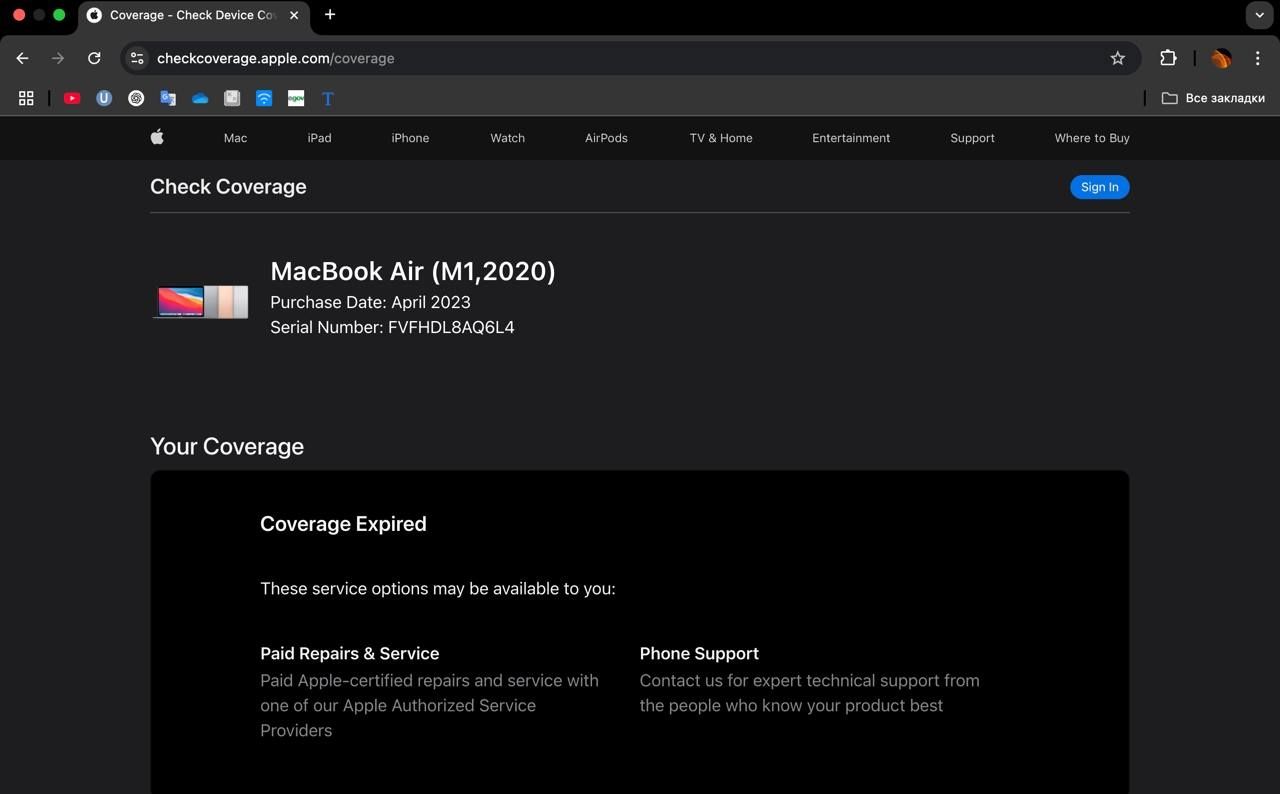Screen dimensions: 1280x794
Task: Open the blue 'T' bookmark
Action: [x=328, y=98]
